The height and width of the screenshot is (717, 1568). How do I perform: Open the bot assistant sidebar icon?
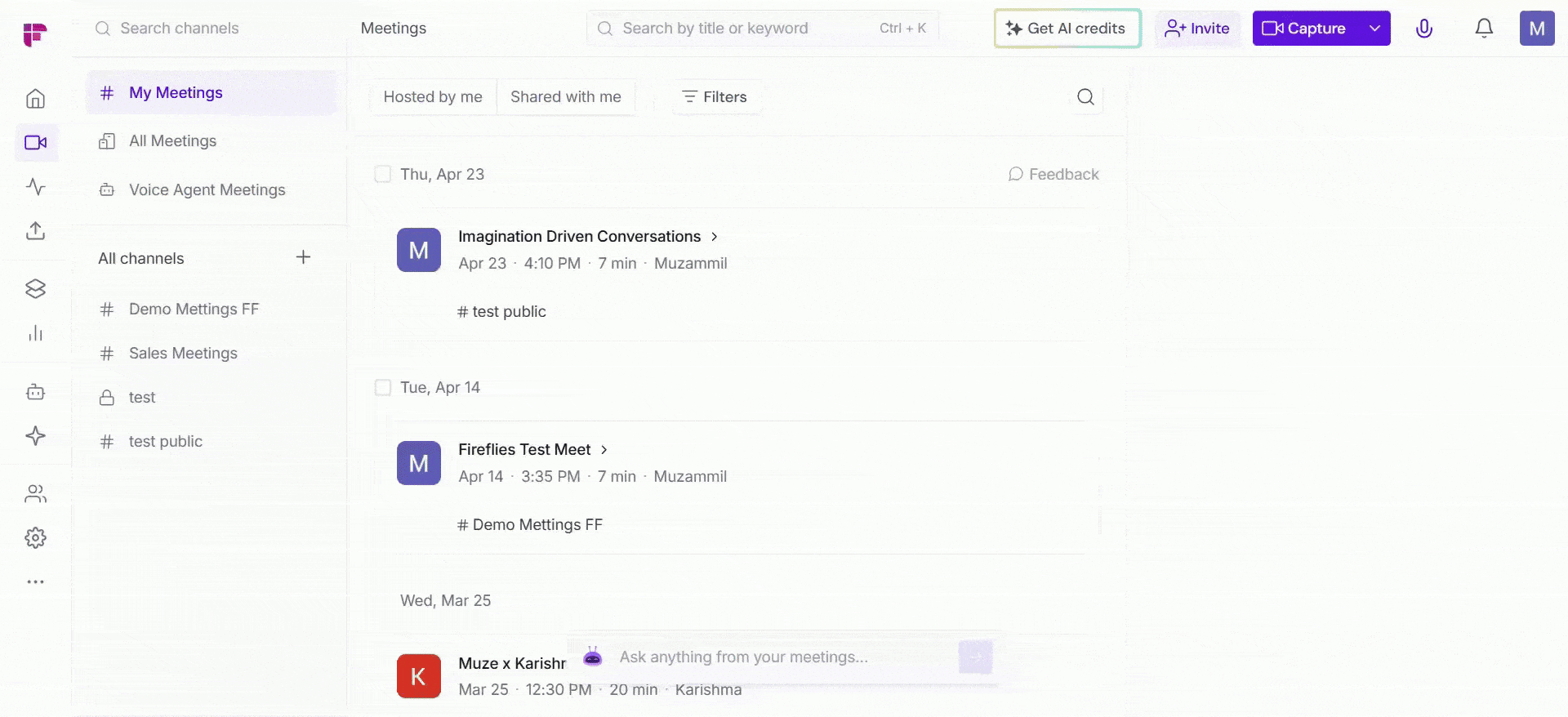click(35, 392)
